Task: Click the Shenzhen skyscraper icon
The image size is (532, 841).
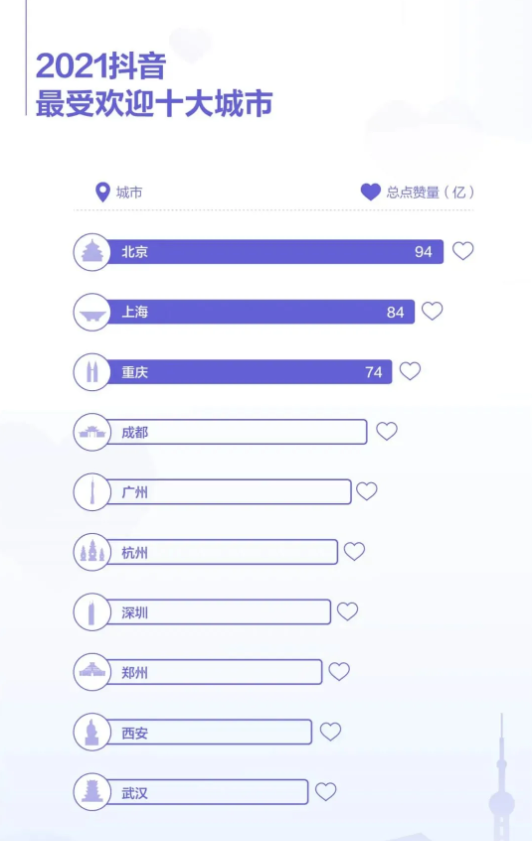Action: tap(92, 612)
